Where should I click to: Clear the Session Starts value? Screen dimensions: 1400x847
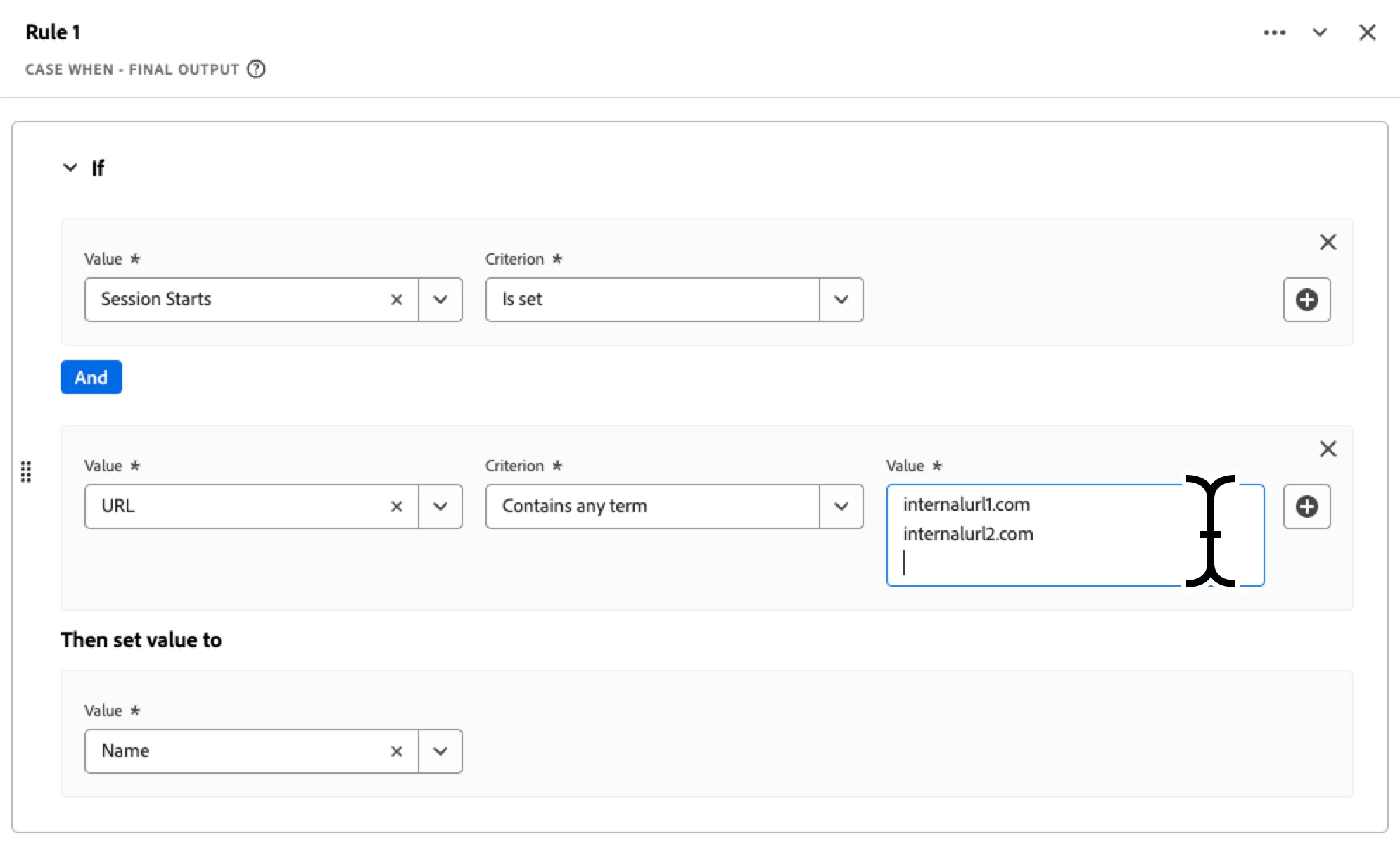(x=397, y=300)
